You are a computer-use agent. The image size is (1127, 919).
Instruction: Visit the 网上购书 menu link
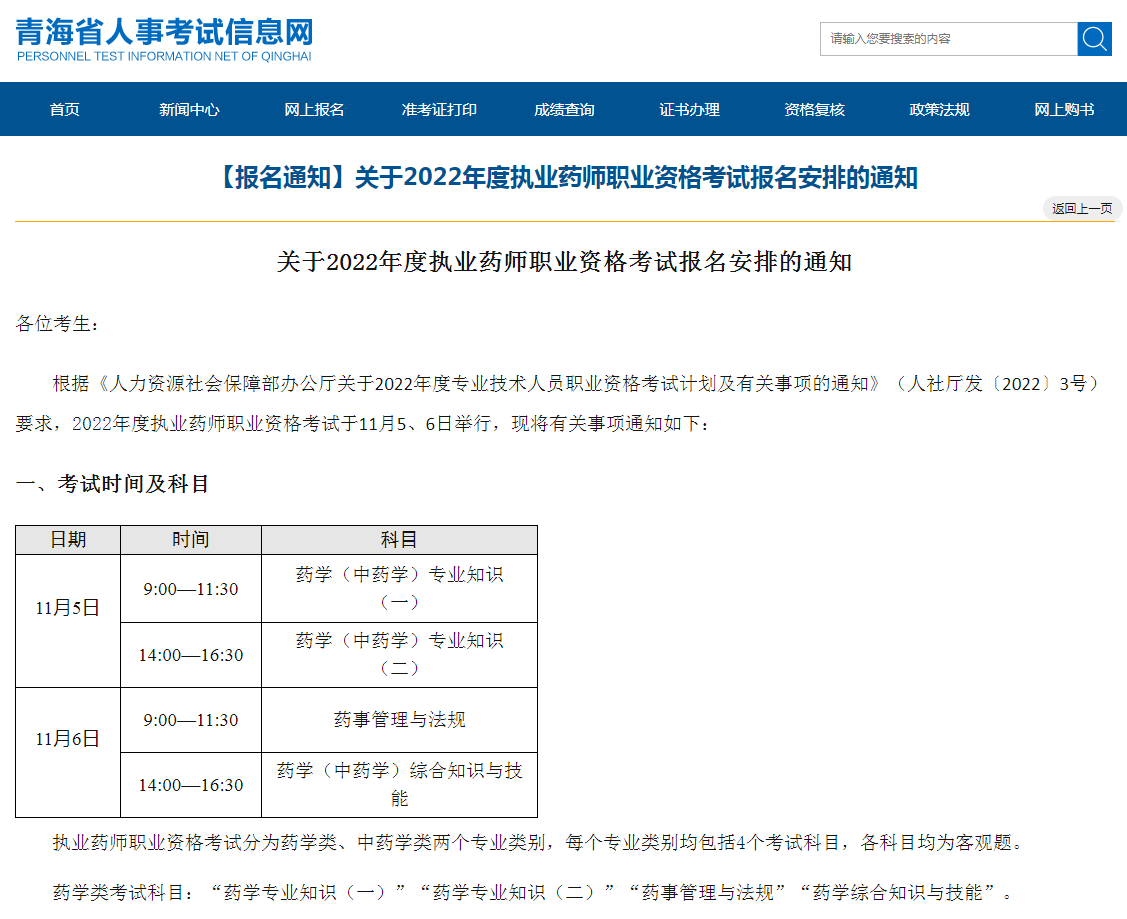click(x=1064, y=110)
